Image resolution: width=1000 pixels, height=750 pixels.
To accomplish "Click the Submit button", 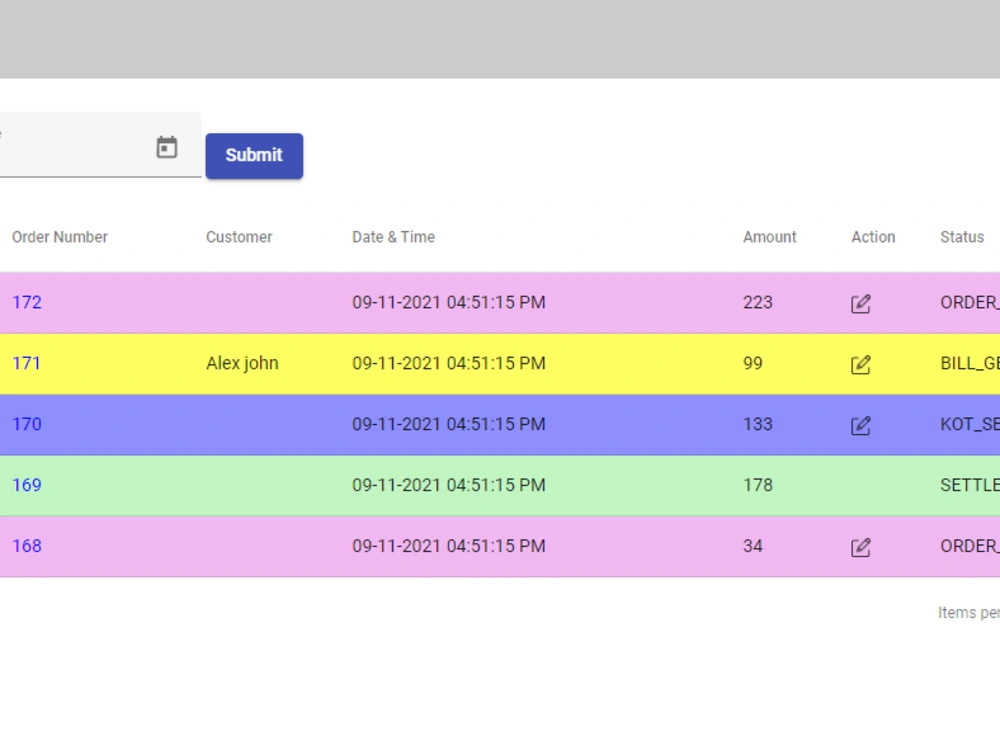I will (x=254, y=156).
